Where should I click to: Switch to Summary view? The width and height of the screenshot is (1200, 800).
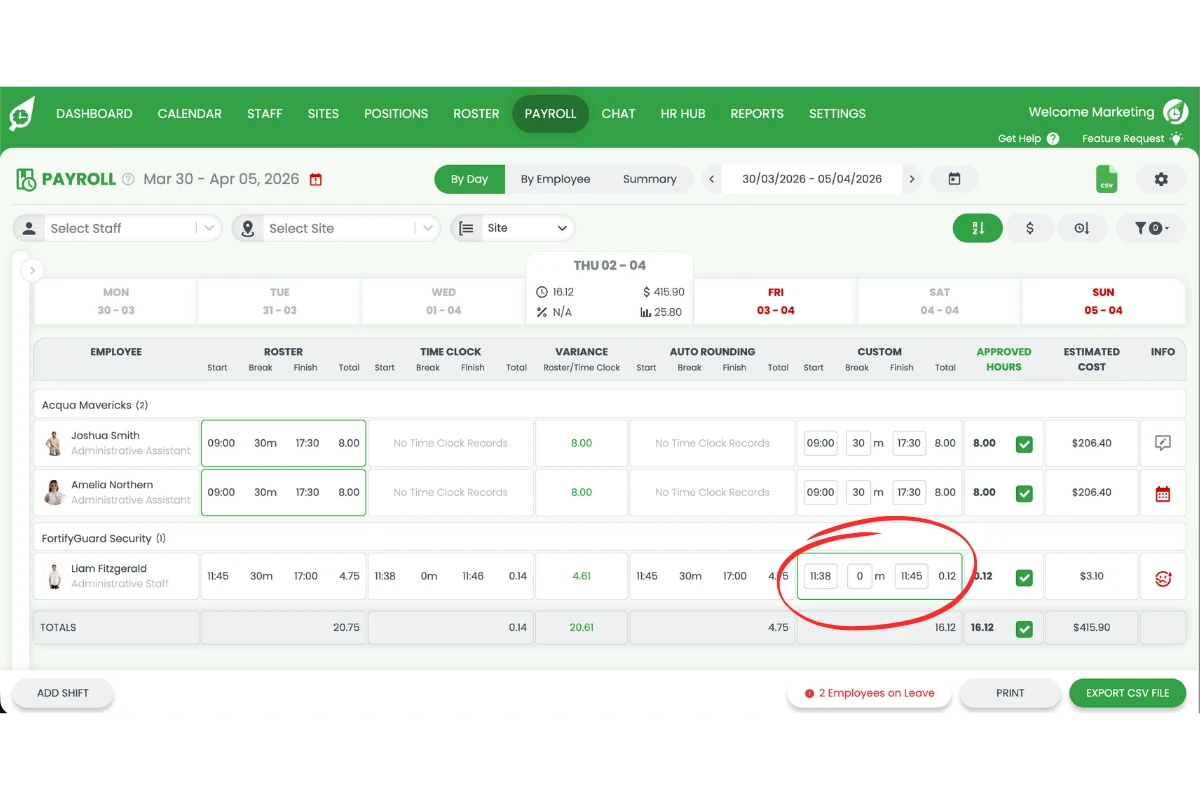pos(650,179)
